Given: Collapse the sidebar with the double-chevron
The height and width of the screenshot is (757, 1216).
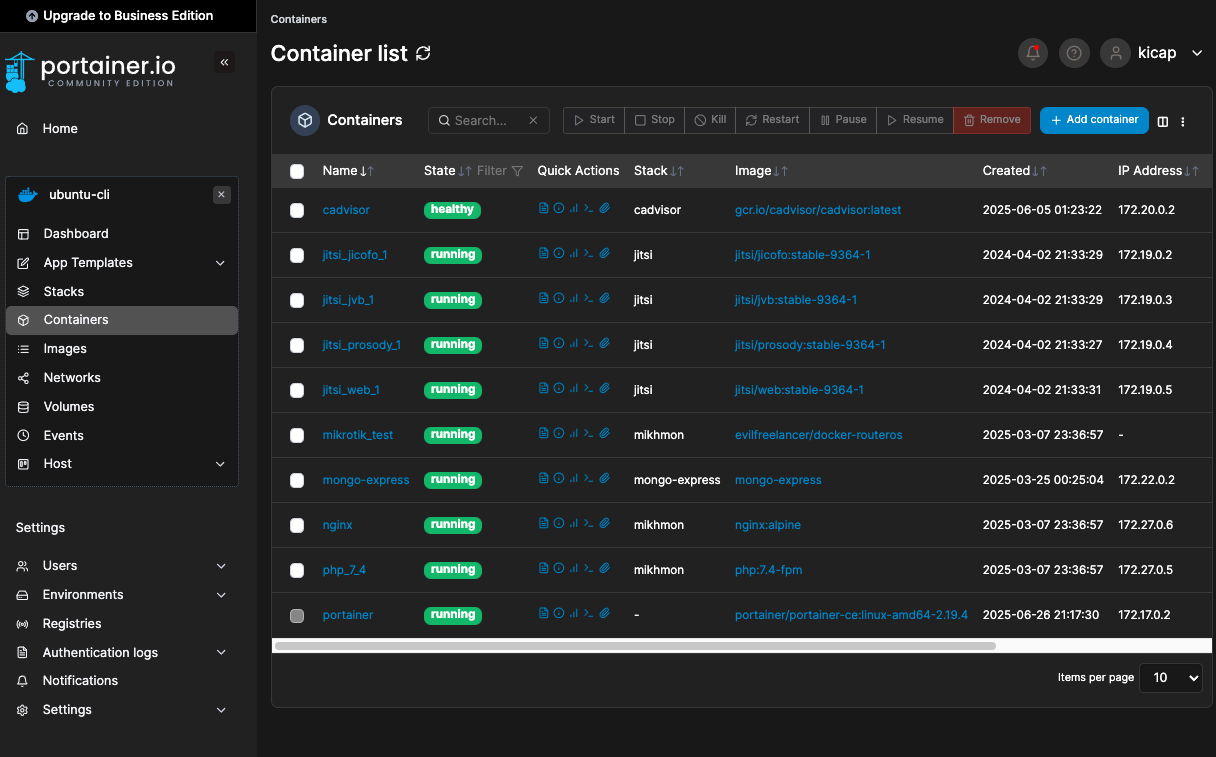Looking at the screenshot, I should [225, 63].
